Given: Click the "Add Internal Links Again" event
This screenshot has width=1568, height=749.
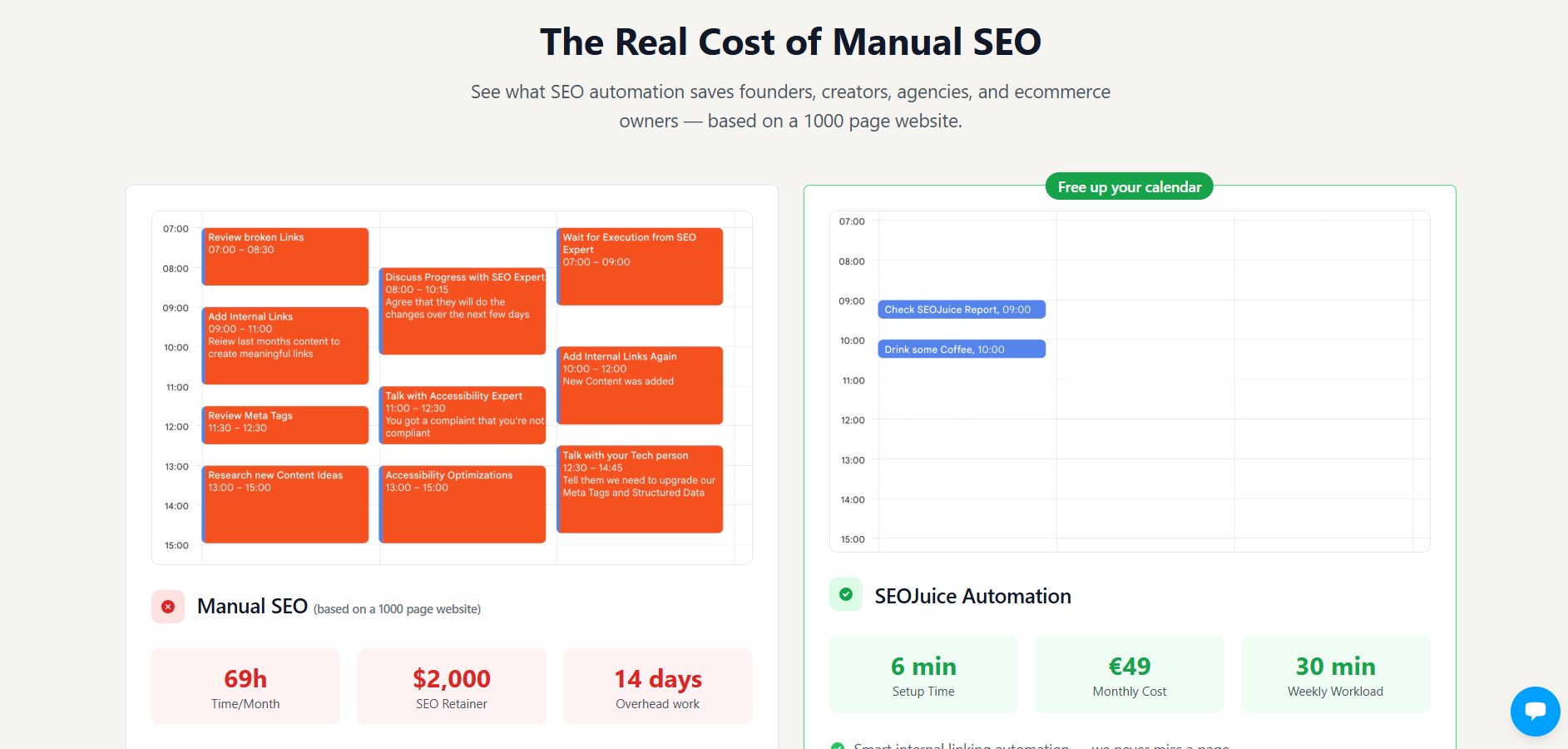Looking at the screenshot, I should click(x=640, y=385).
